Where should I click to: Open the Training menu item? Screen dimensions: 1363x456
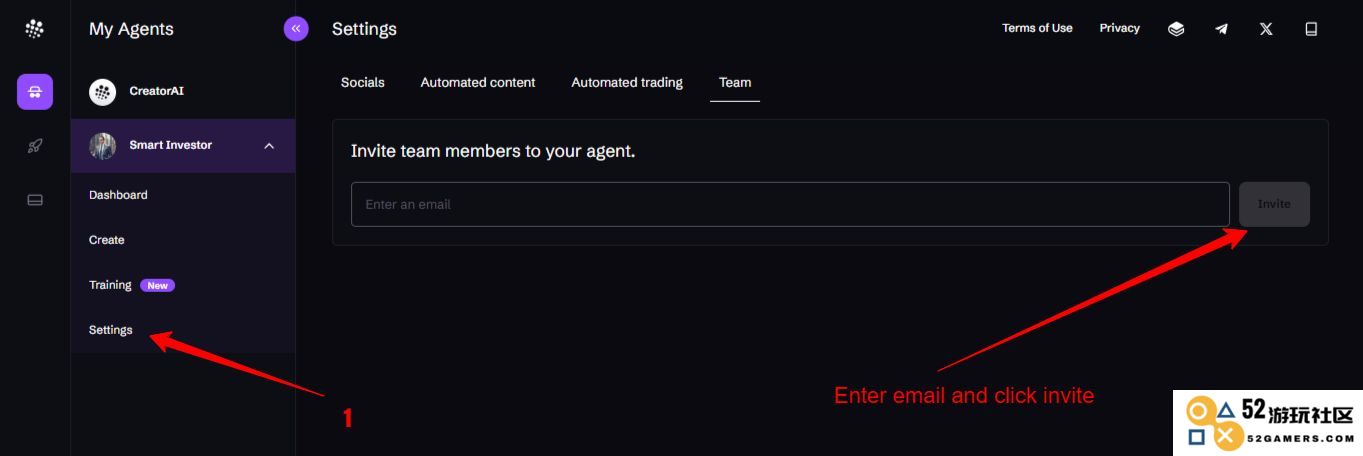pyautogui.click(x=110, y=285)
